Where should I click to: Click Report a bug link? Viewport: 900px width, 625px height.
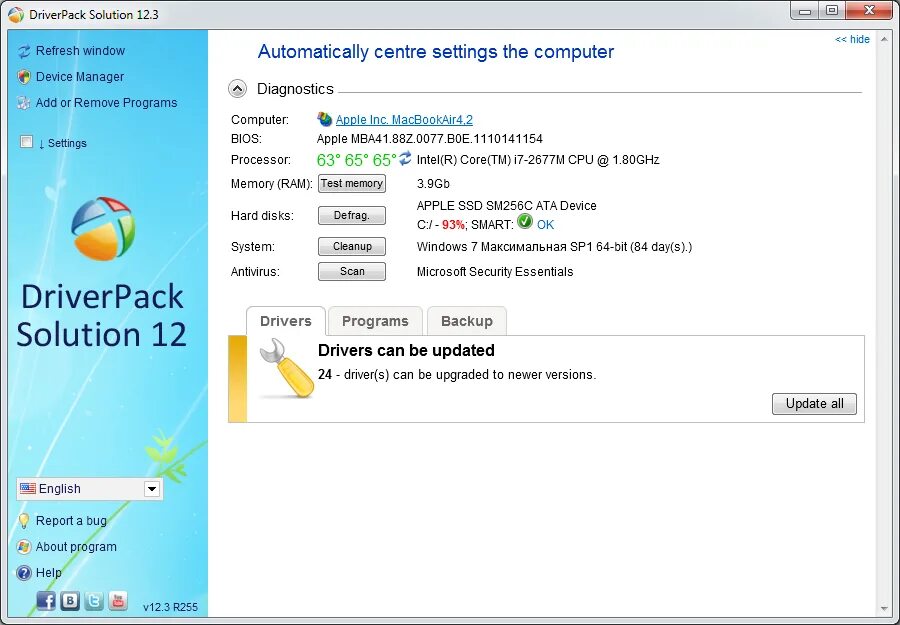71,521
